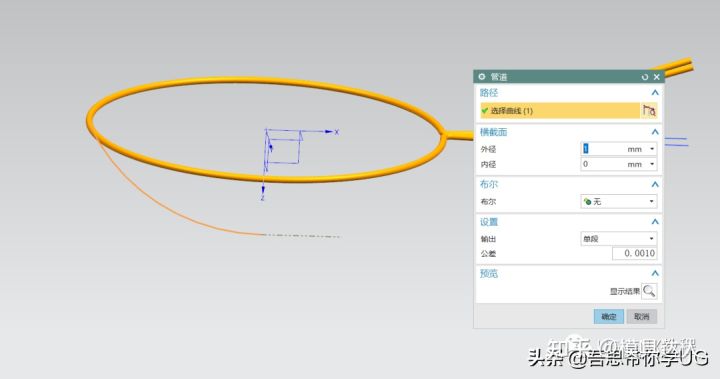Cancel with the 取消 button
The width and height of the screenshot is (720, 379).
click(x=641, y=317)
